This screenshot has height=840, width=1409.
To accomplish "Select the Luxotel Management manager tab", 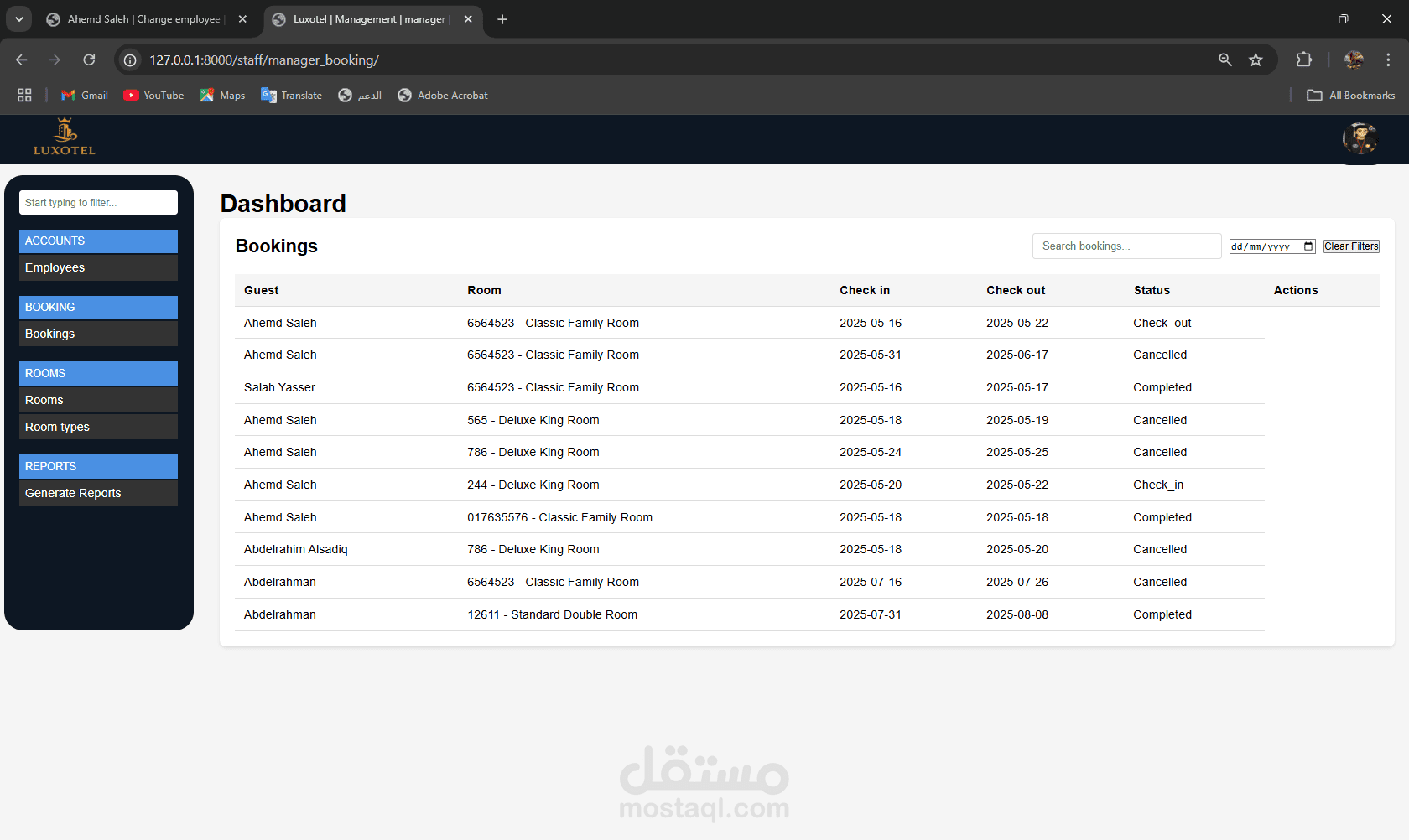I will click(x=369, y=19).
